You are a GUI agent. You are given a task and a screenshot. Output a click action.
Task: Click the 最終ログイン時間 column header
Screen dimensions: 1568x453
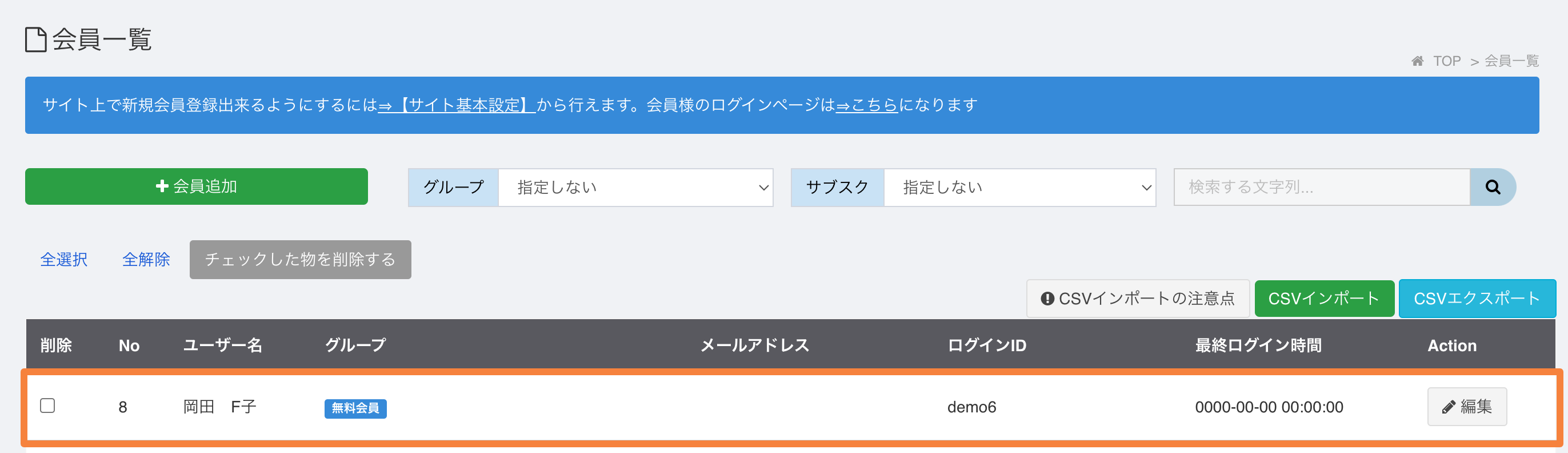(x=1258, y=345)
